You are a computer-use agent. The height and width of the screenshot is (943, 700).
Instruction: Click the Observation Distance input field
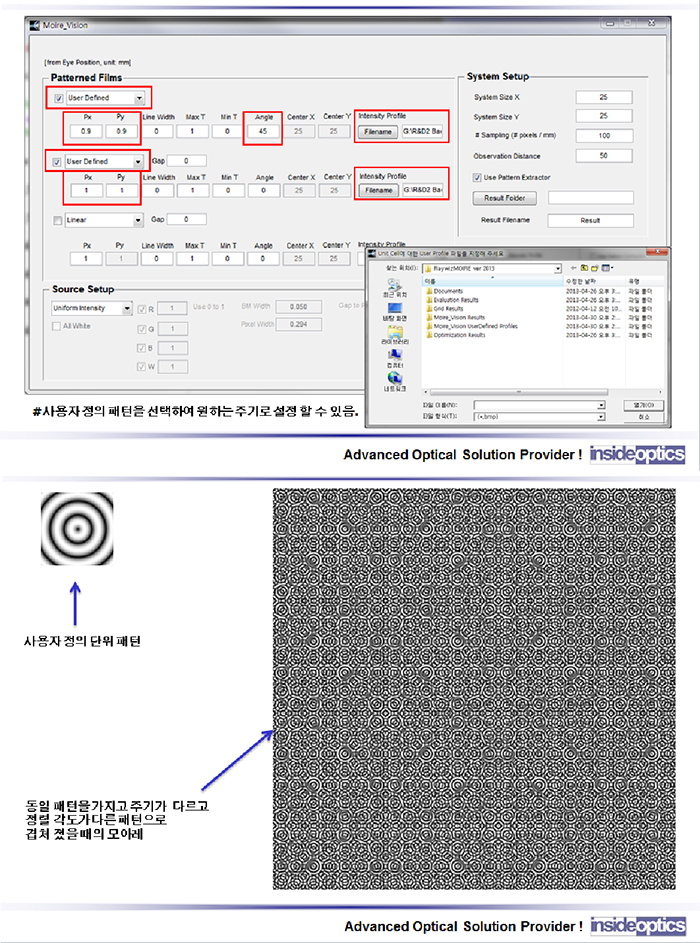point(603,156)
